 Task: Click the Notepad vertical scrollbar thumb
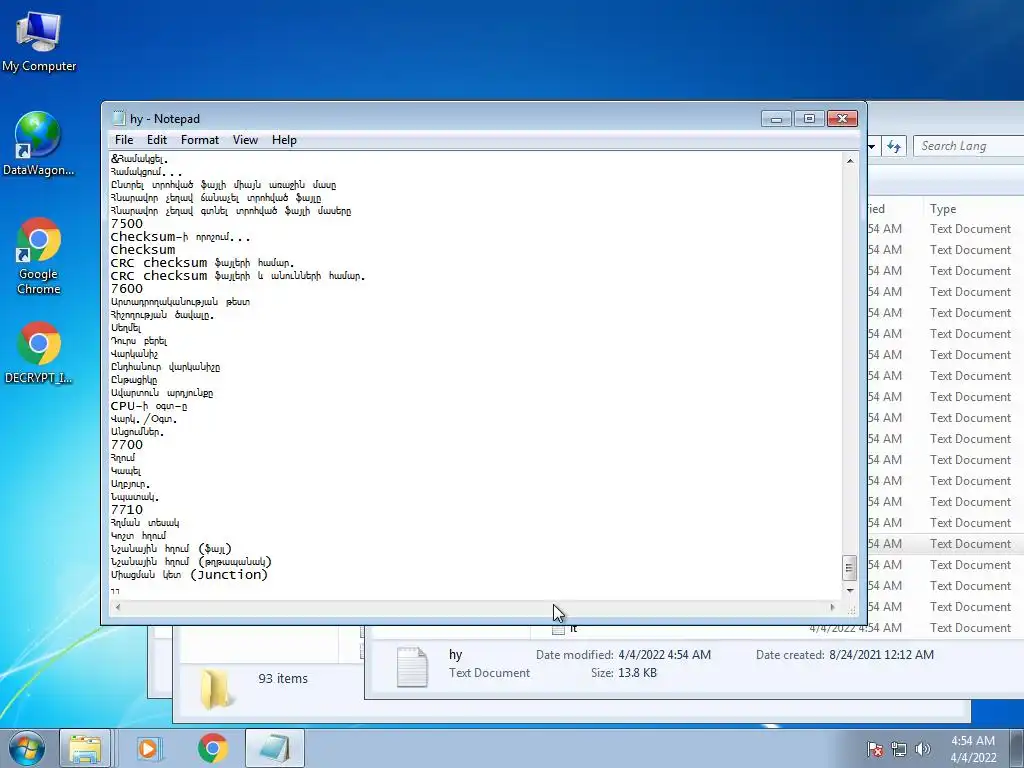[x=850, y=568]
